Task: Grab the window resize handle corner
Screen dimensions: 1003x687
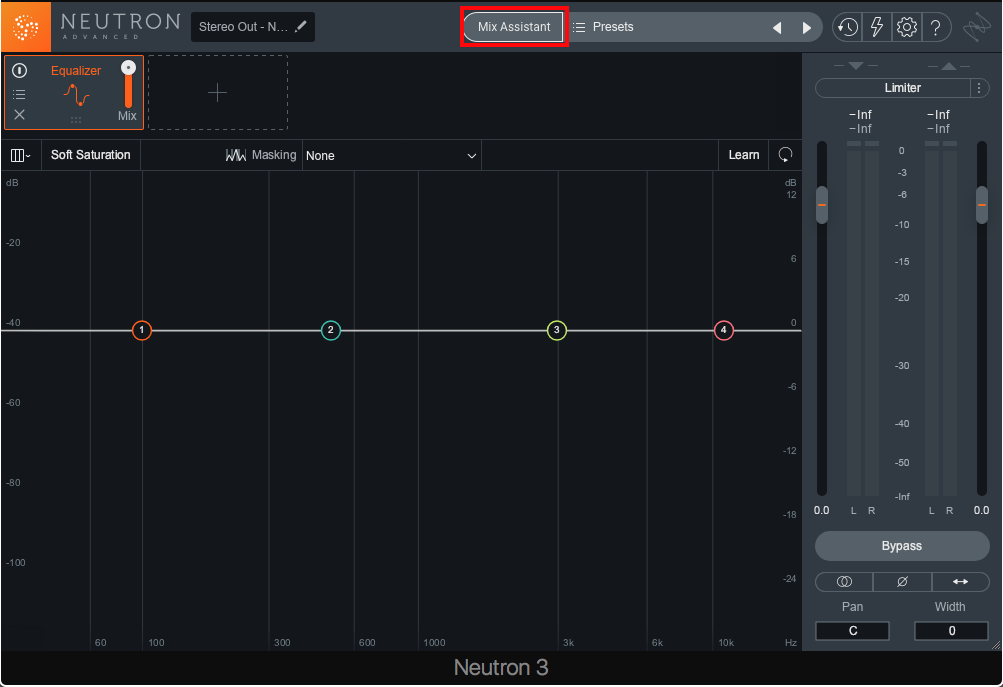Action: [x=995, y=645]
